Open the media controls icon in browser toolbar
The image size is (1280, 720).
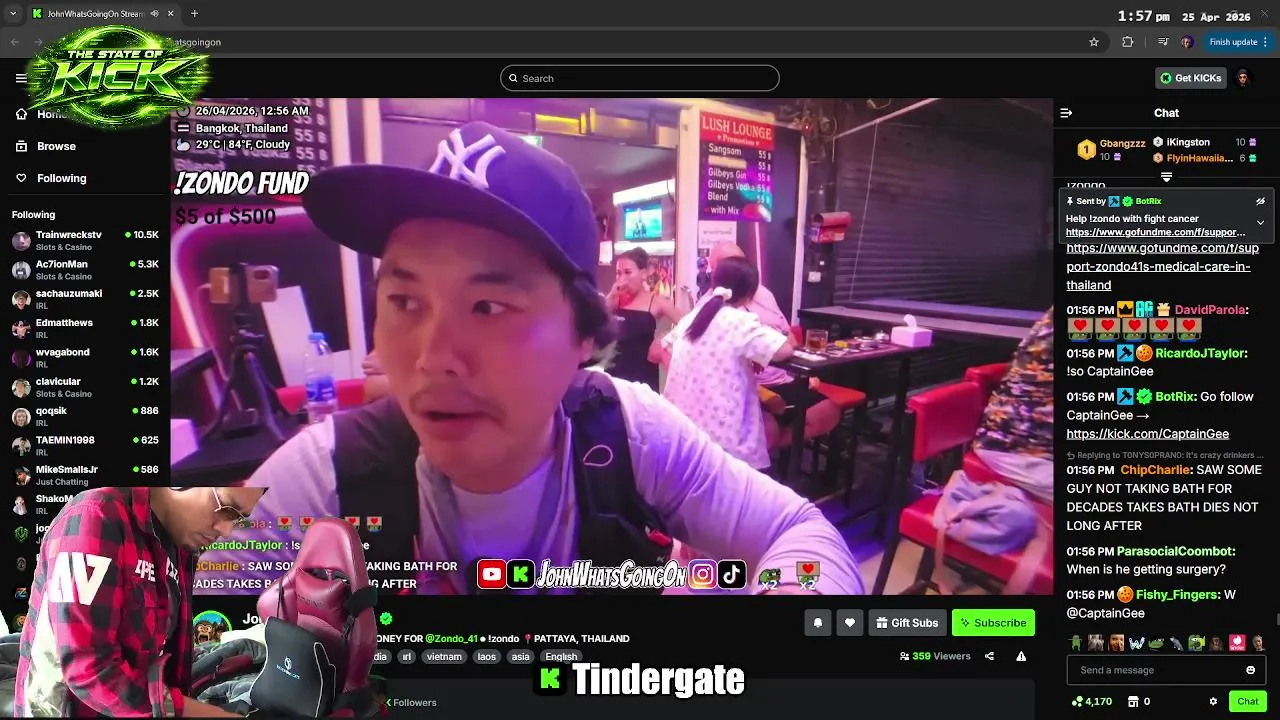click(1162, 42)
